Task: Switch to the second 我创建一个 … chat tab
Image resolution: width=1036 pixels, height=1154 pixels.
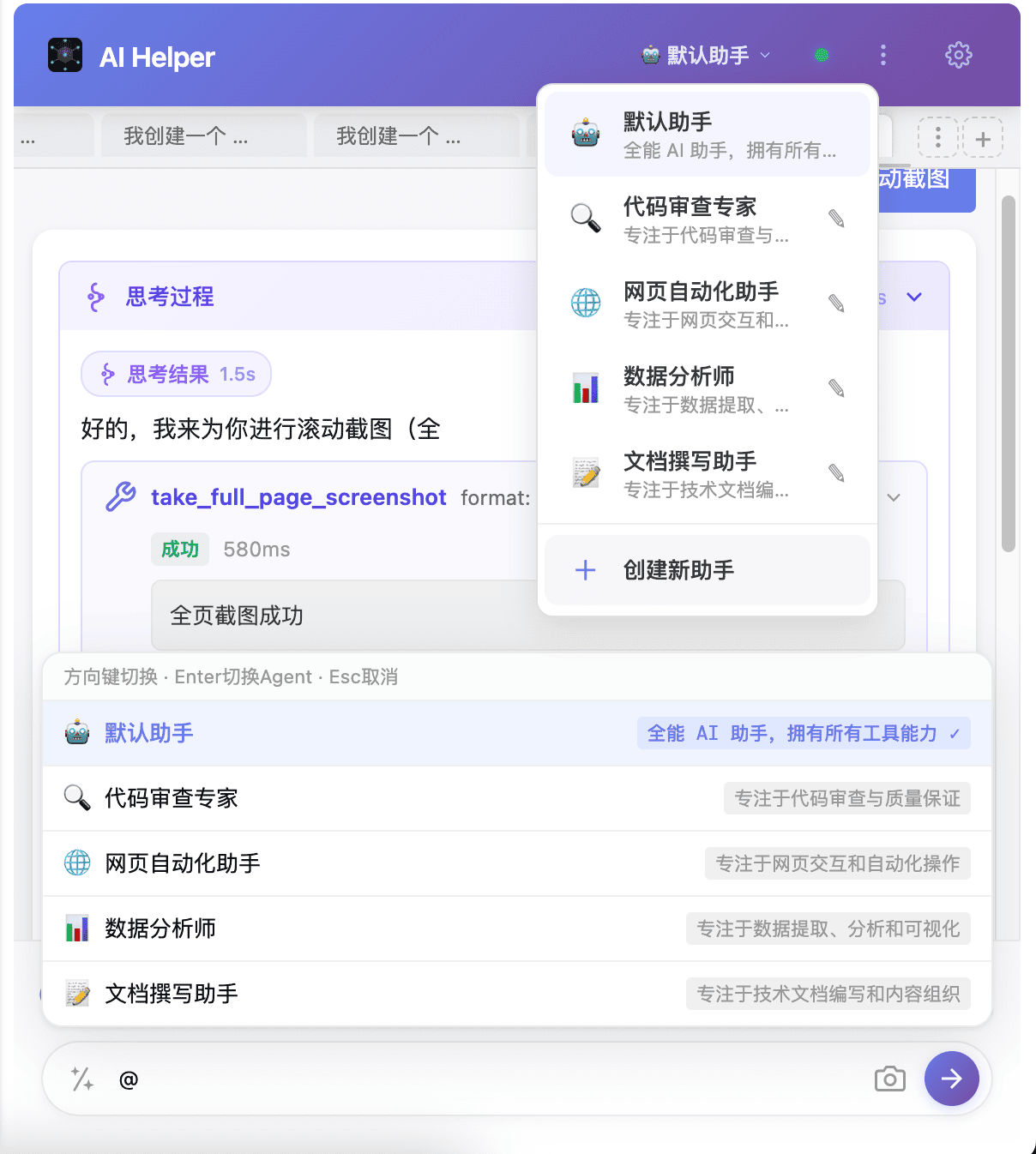Action: 416,135
